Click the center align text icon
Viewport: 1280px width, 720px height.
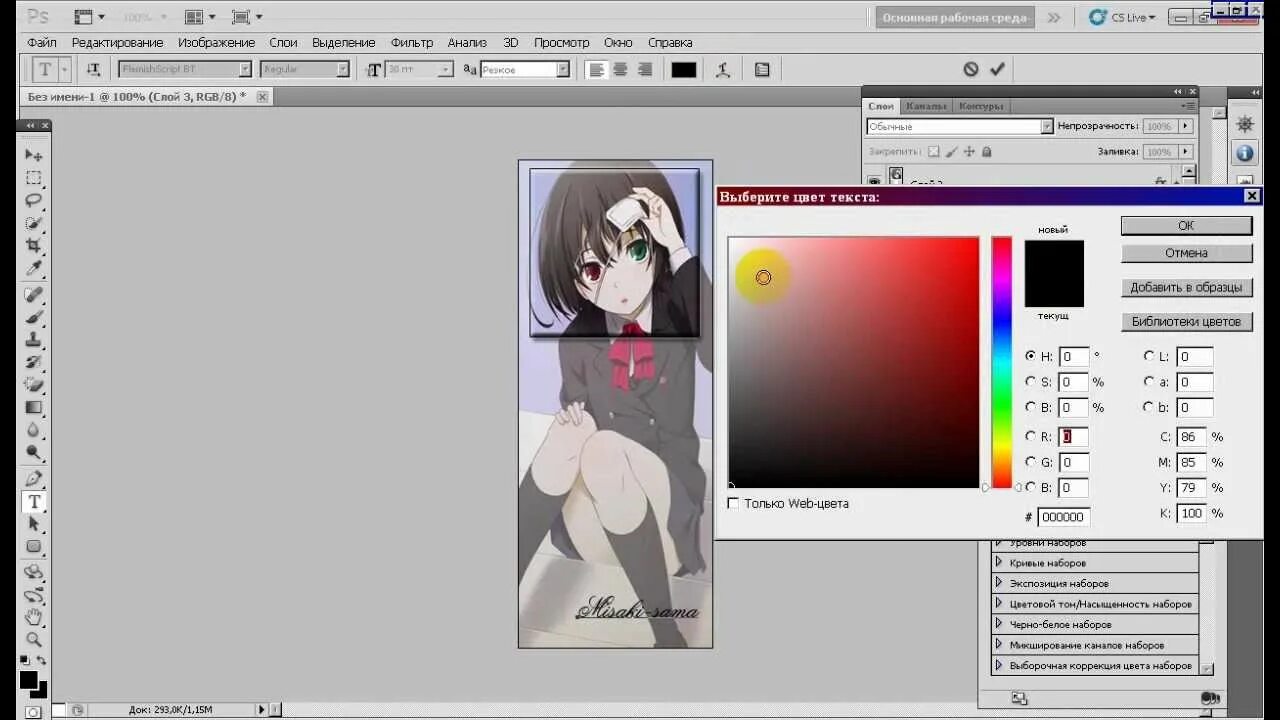click(x=620, y=69)
